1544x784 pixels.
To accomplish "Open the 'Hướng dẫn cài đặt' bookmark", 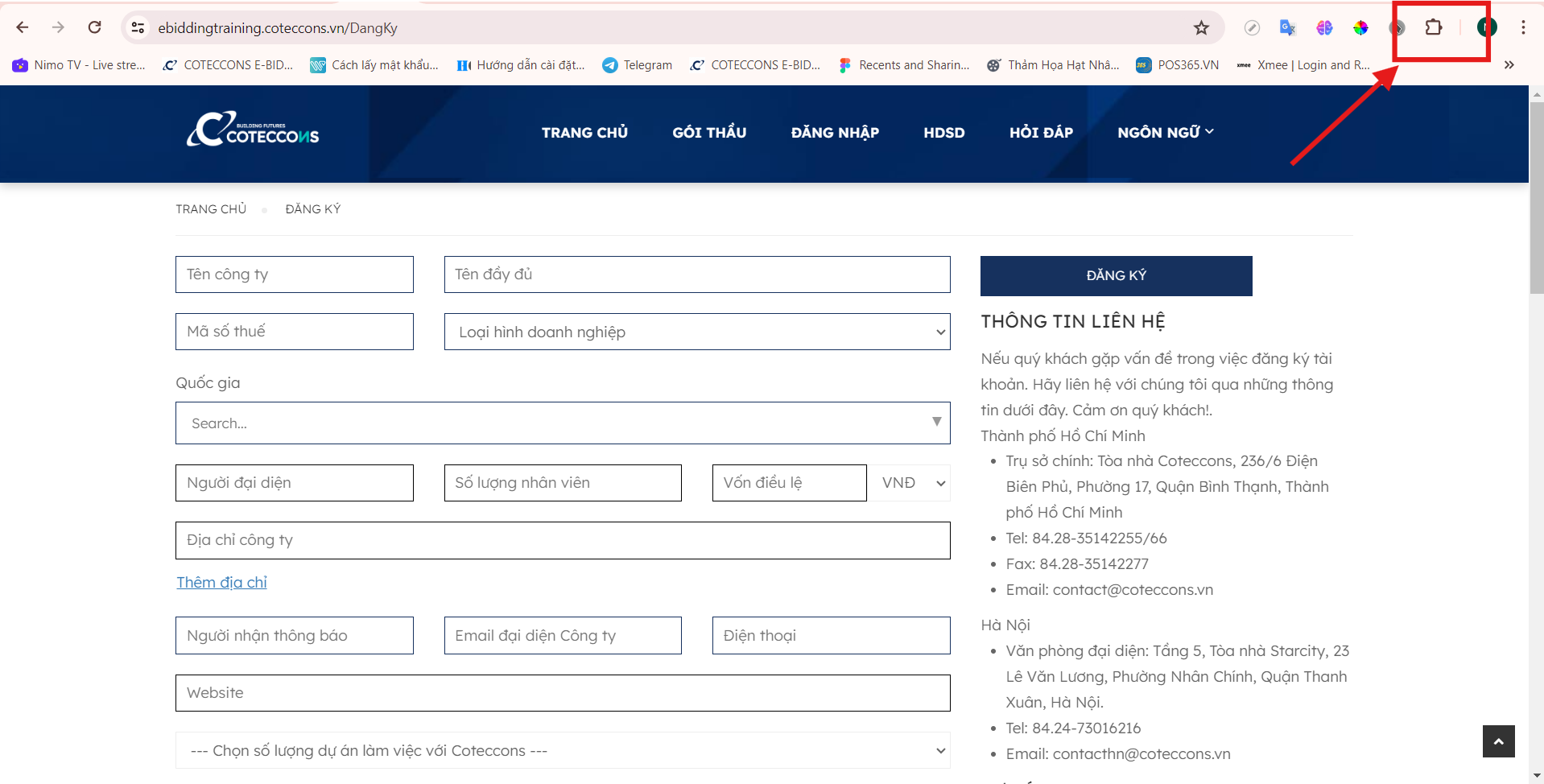I will point(521,65).
